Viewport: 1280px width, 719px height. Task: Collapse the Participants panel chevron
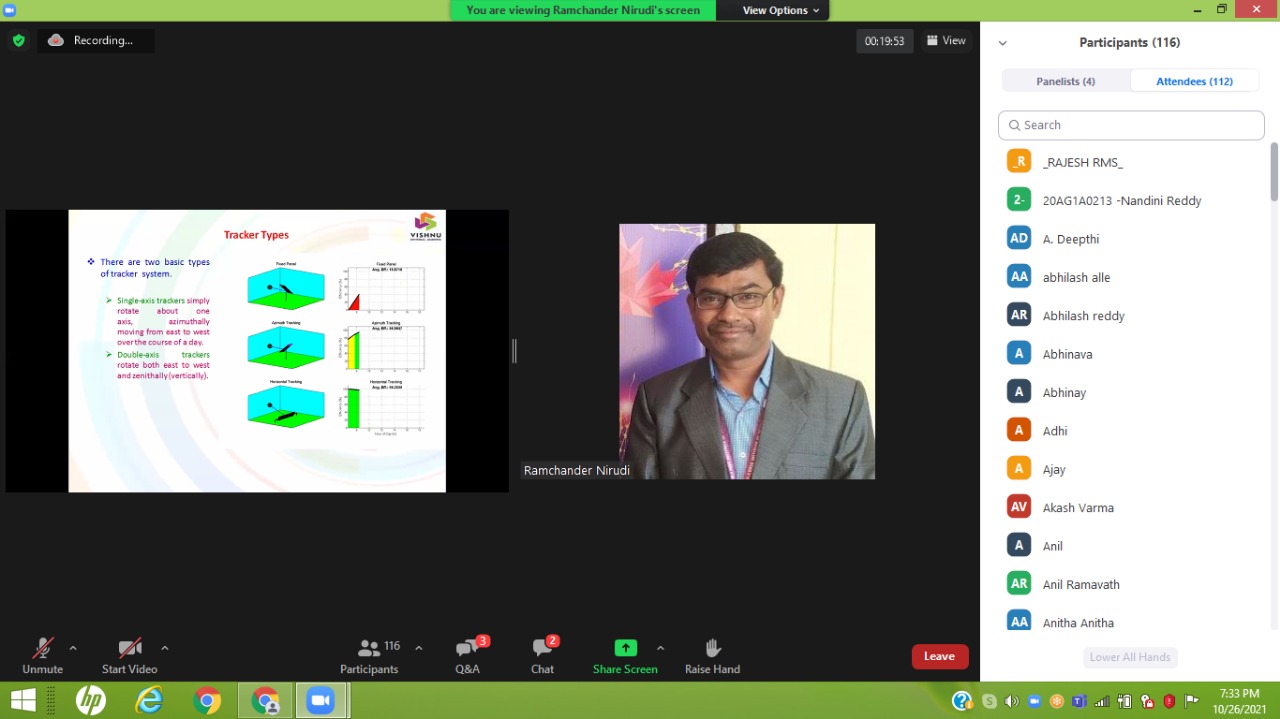pyautogui.click(x=1003, y=43)
